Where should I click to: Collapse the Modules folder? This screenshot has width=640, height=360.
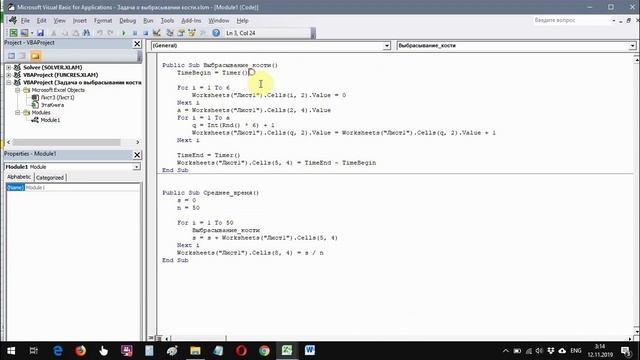(18, 112)
